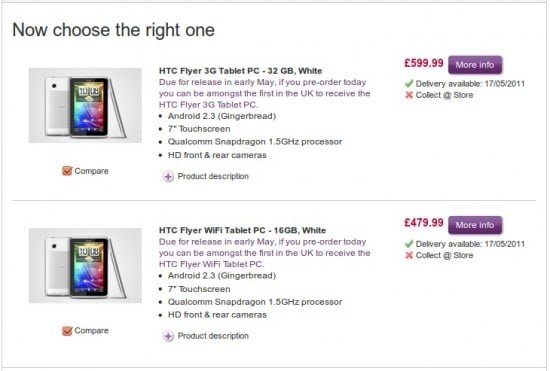
Task: Click green delivery checkmark for 3G tablet
Action: (409, 83)
